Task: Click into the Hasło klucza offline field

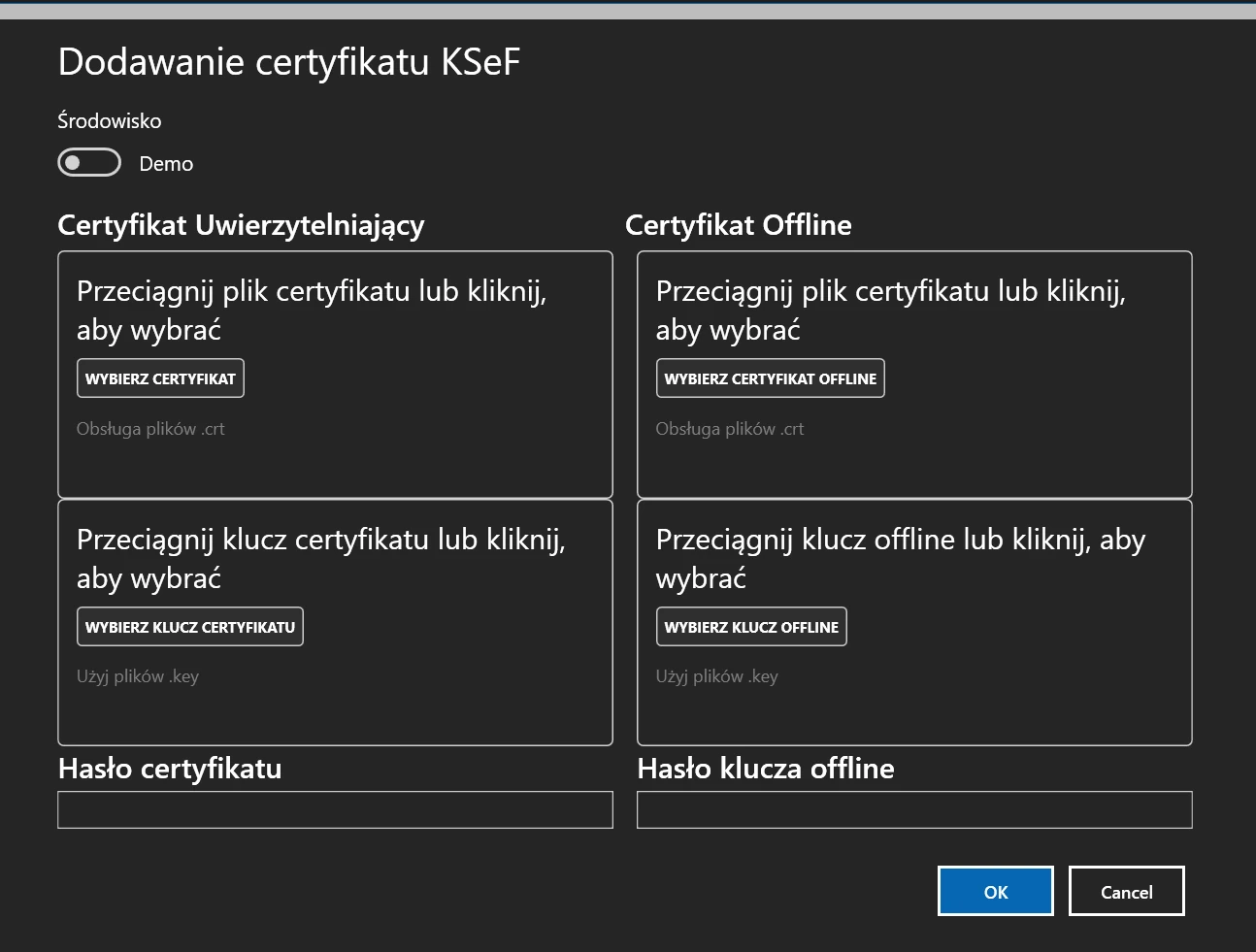Action: [x=914, y=810]
